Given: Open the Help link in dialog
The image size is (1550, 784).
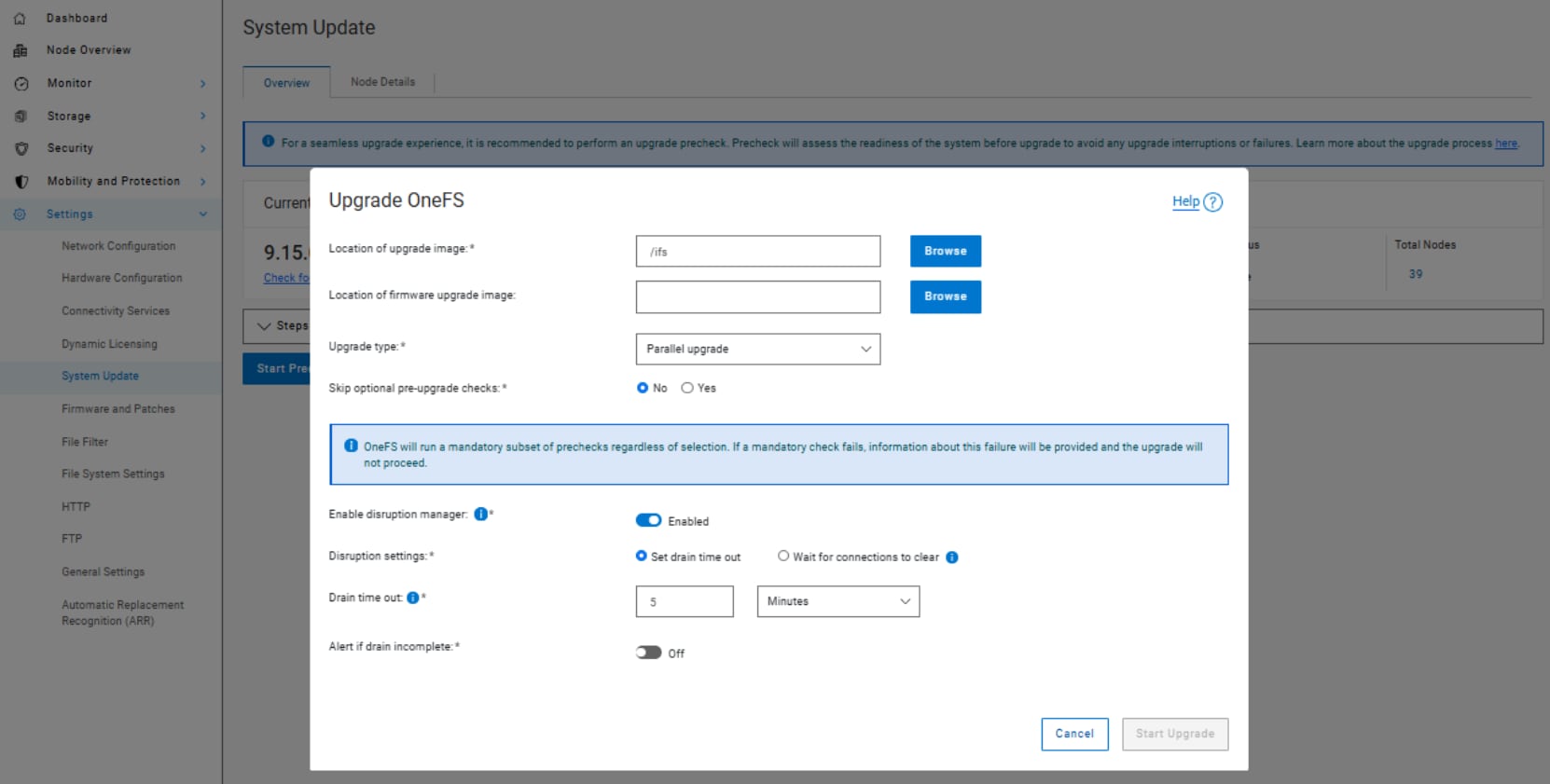Looking at the screenshot, I should pyautogui.click(x=1185, y=201).
